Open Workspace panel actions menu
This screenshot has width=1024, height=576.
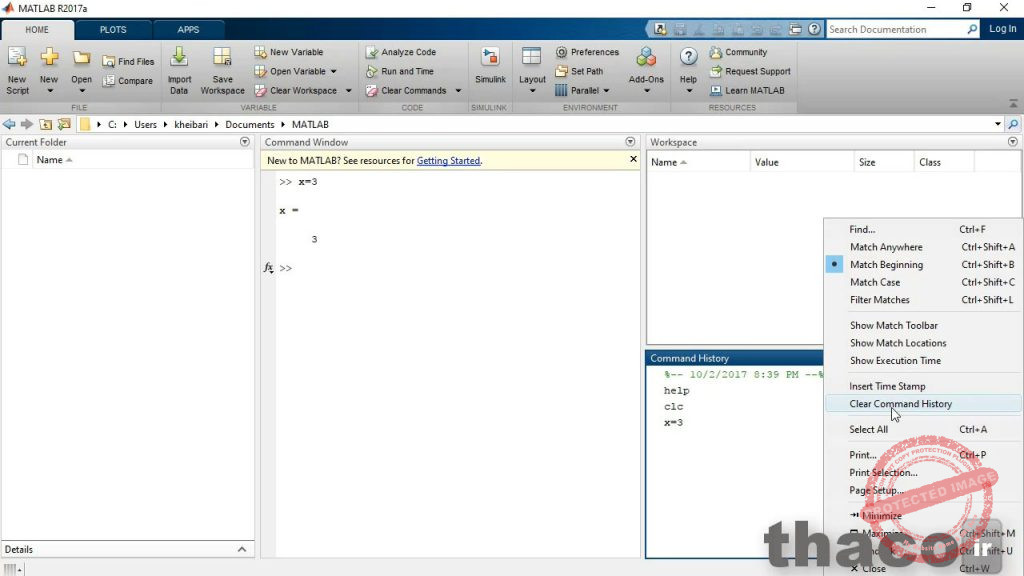1013,142
